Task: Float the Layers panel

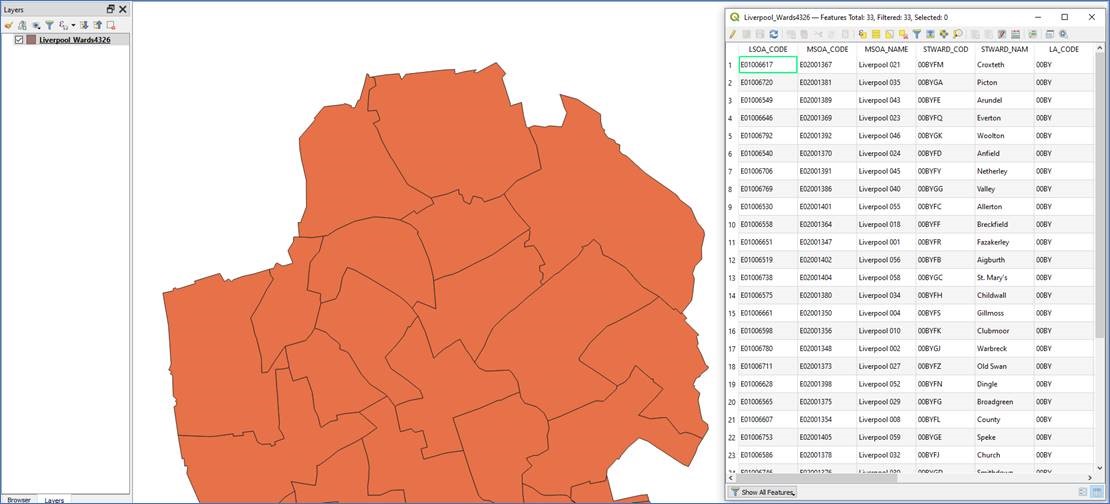Action: coord(110,9)
